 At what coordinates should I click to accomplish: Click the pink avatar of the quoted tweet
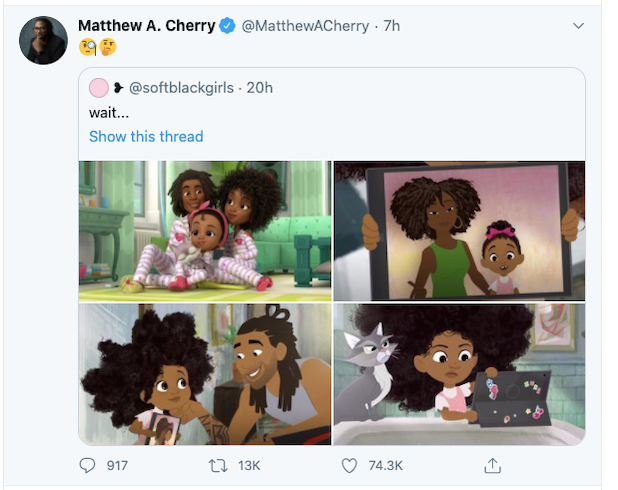pos(99,88)
